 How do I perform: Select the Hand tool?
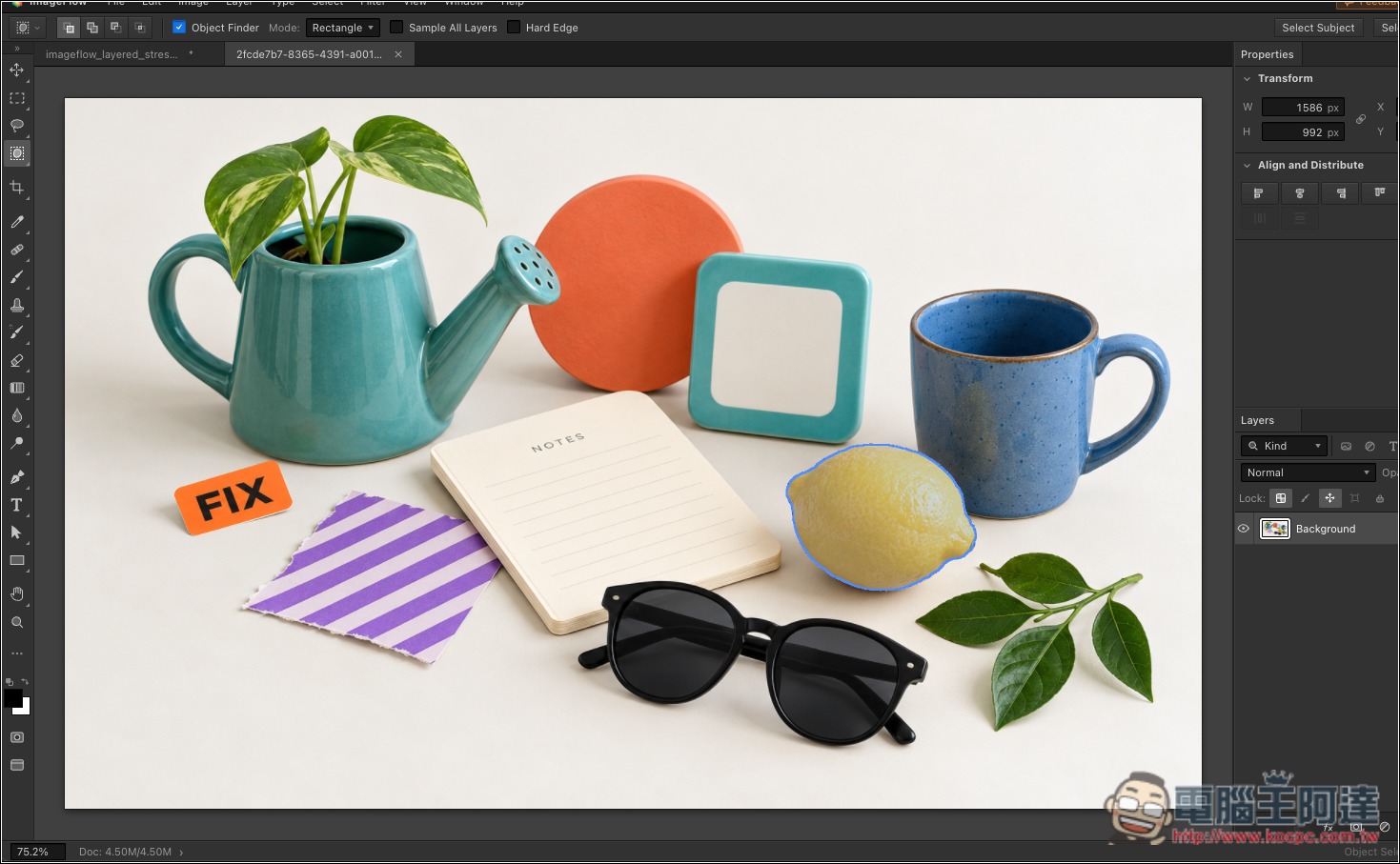click(17, 594)
